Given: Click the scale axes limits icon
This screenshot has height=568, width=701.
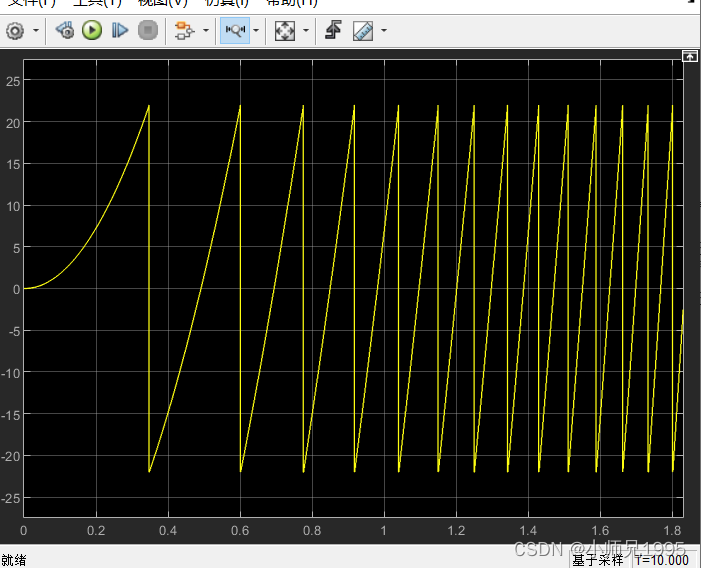Looking at the screenshot, I should [285, 31].
